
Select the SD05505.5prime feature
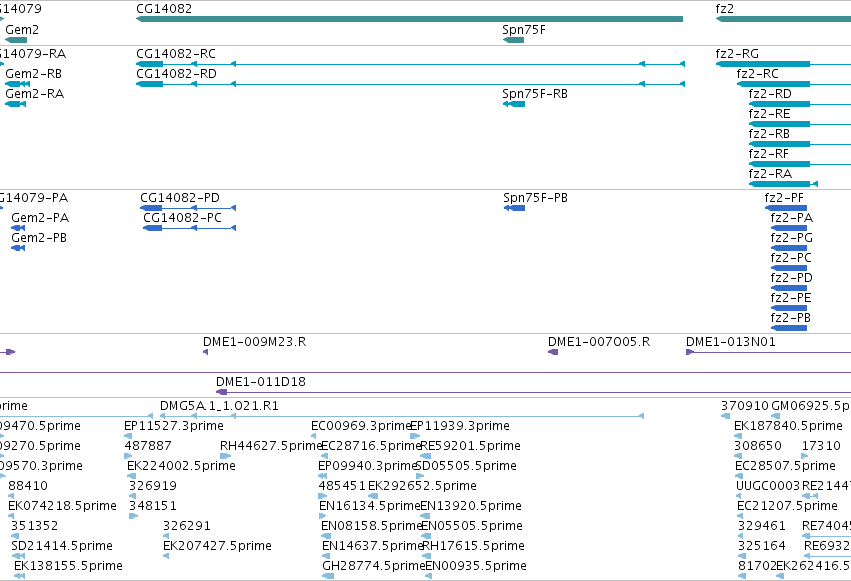(x=420, y=476)
